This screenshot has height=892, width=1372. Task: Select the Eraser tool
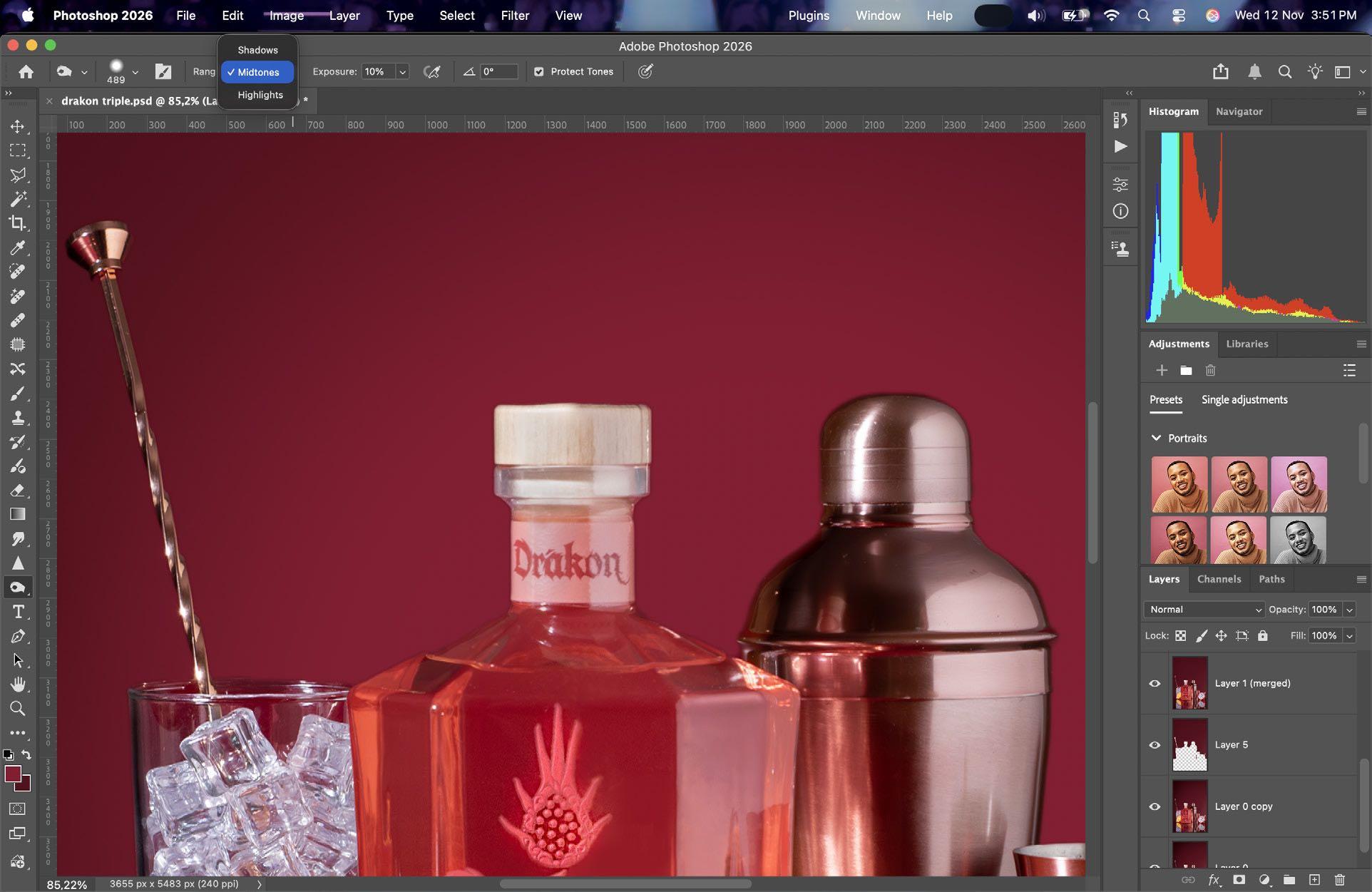point(18,491)
